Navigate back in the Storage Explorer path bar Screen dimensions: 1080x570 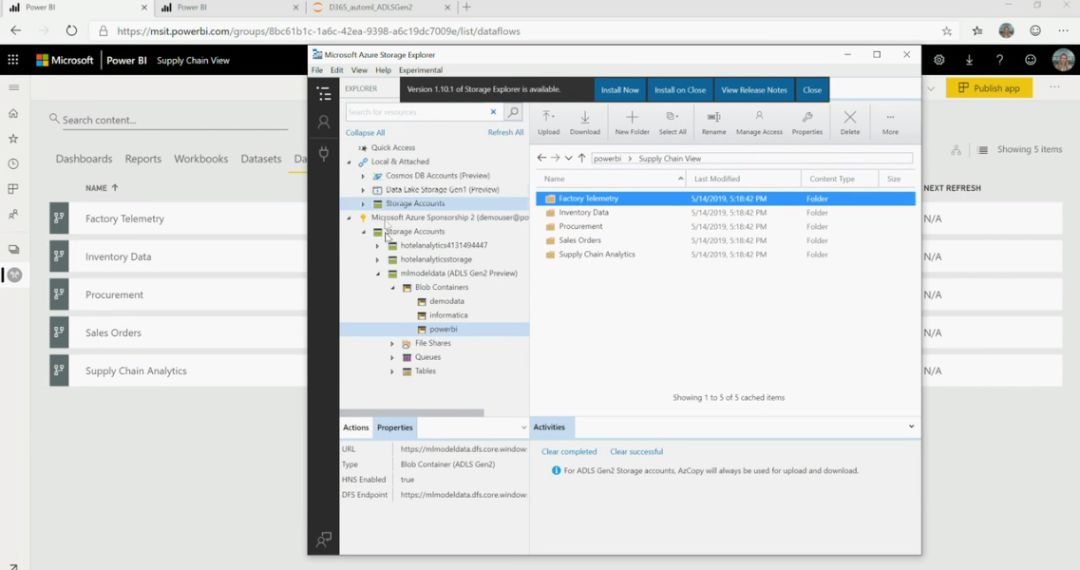pyautogui.click(x=541, y=158)
